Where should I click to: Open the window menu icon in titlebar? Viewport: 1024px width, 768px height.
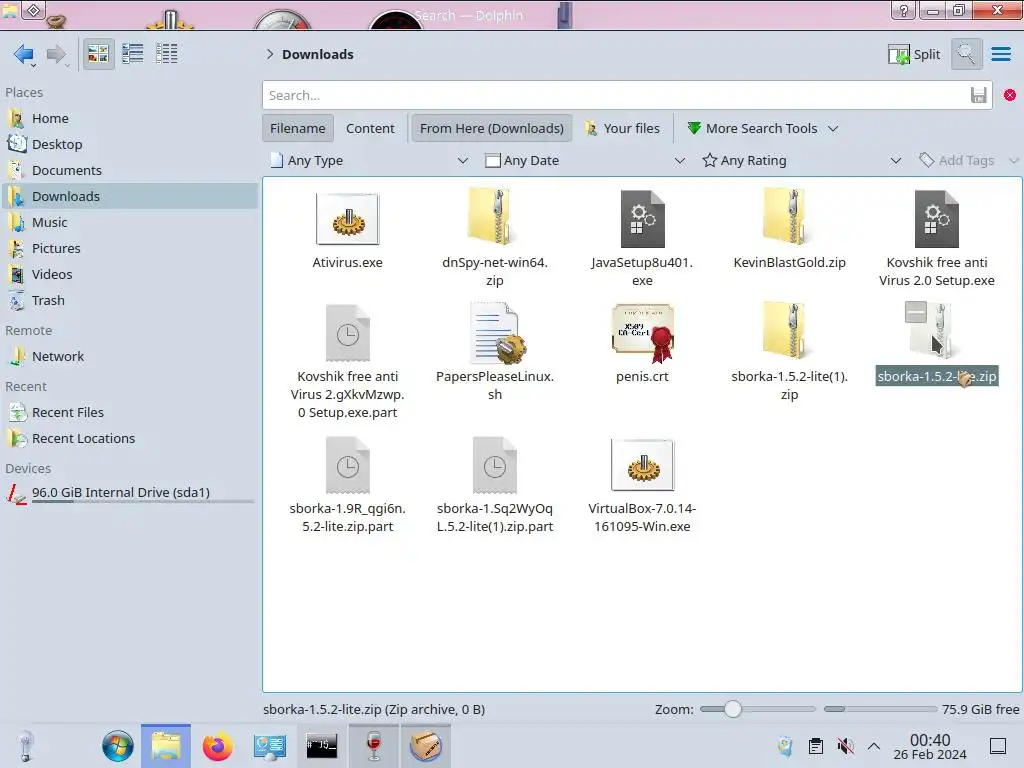(x=33, y=10)
